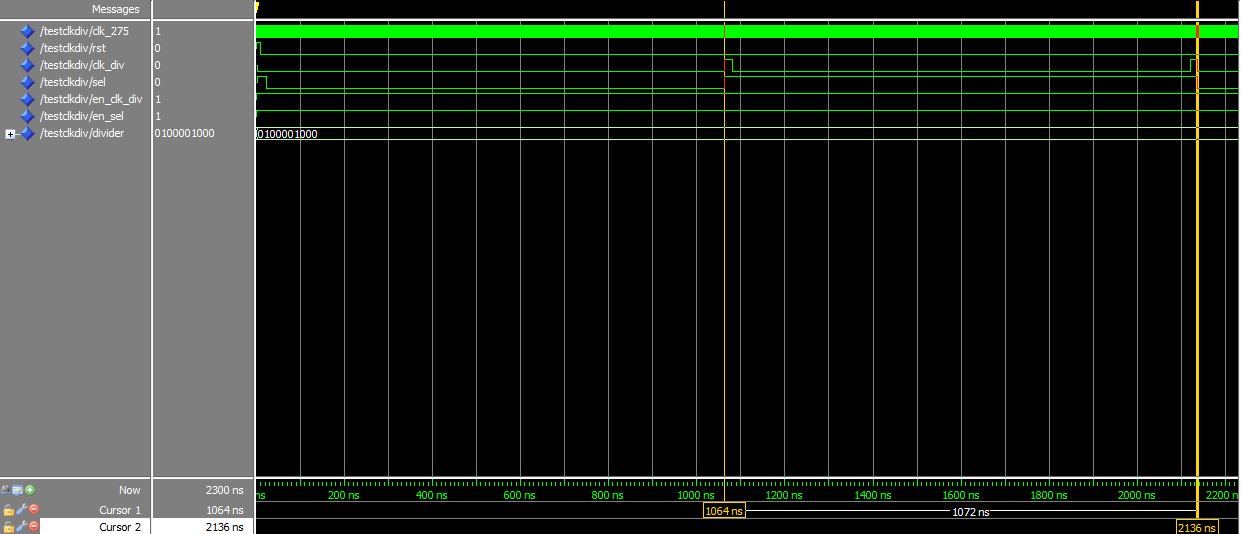Click the Messages column header

(116, 9)
